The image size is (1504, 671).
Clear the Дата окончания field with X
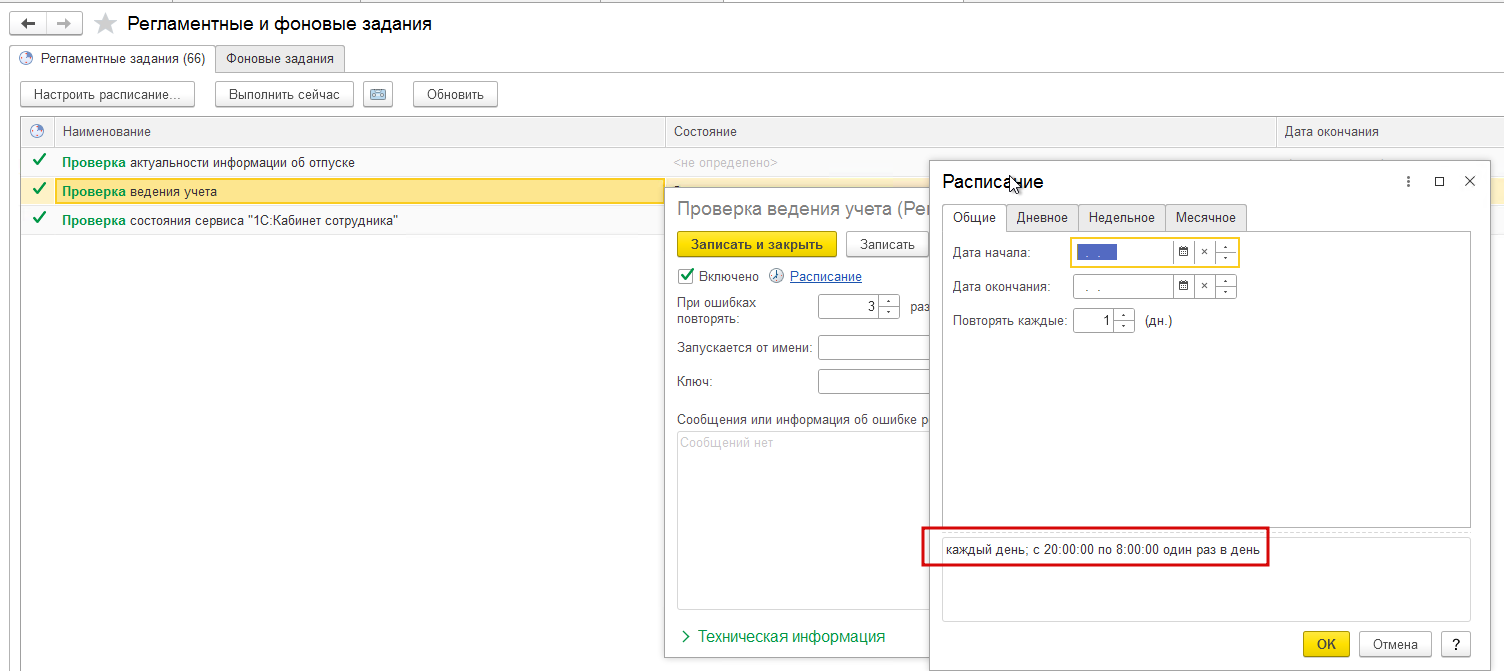(x=1205, y=286)
